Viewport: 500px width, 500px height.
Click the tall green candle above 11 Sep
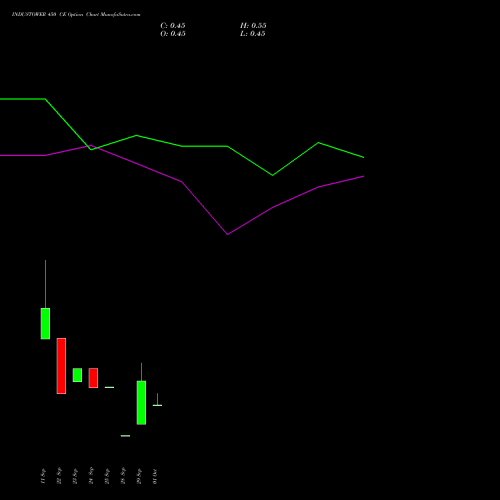(45, 323)
